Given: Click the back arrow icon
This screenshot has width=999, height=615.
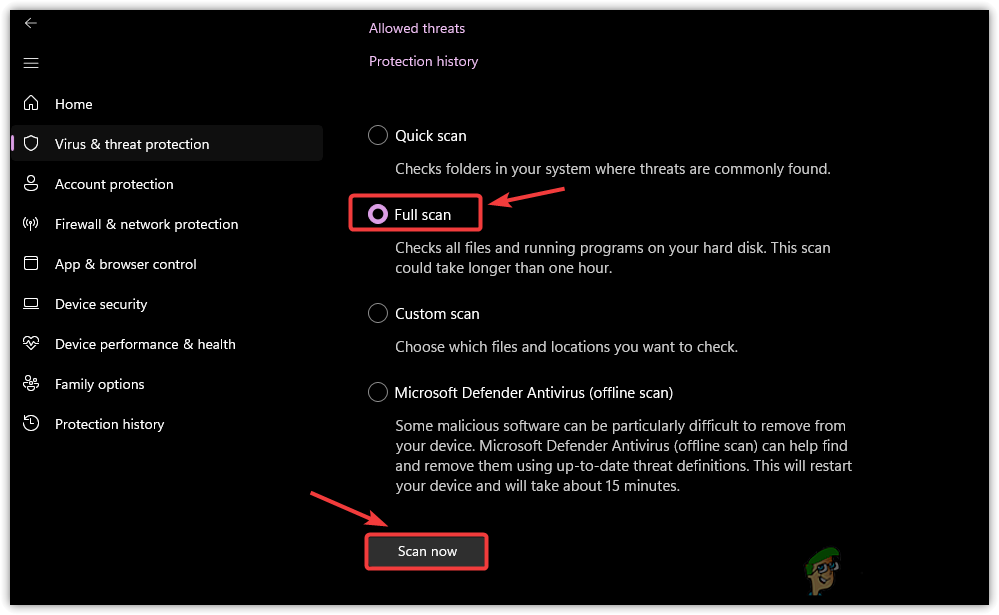Looking at the screenshot, I should point(31,23).
